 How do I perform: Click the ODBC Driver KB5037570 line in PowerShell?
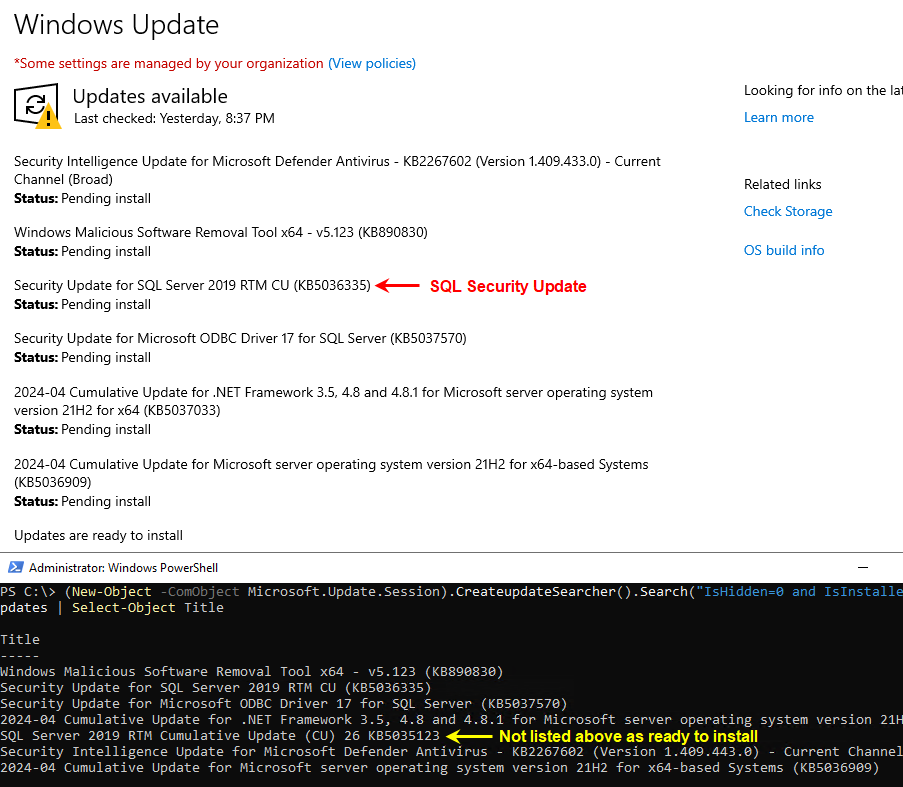(283, 704)
